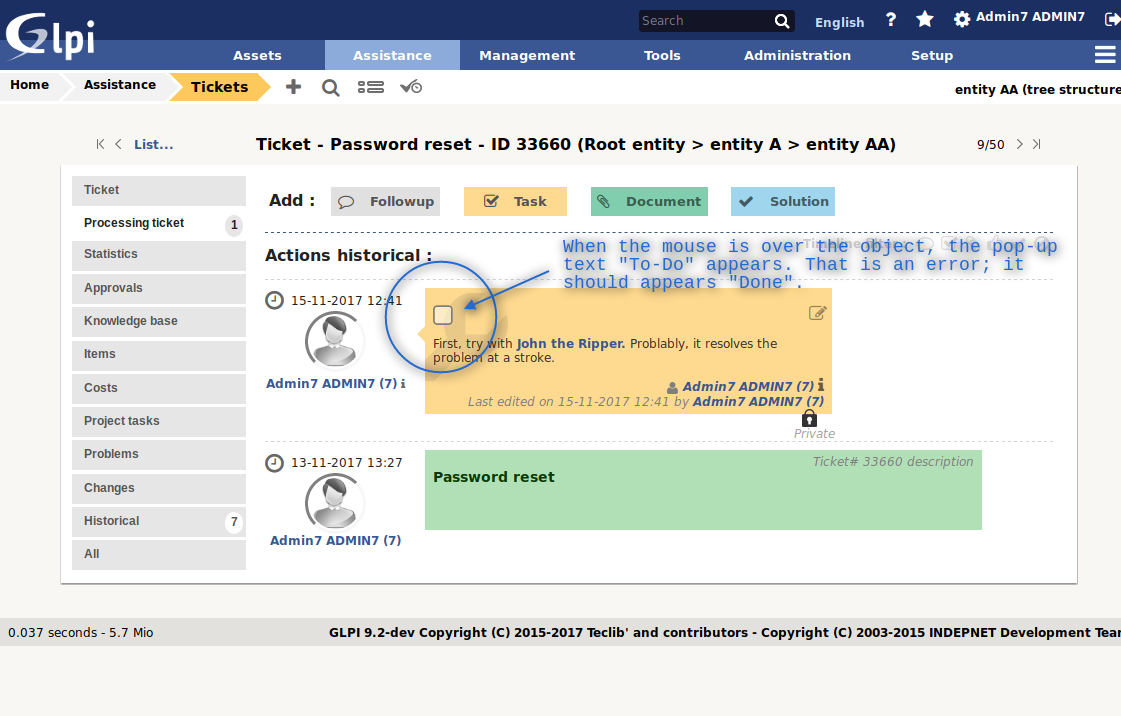This screenshot has width=1121, height=716.
Task: Open preferences gear icon next to Admin7
Action: (x=962, y=19)
